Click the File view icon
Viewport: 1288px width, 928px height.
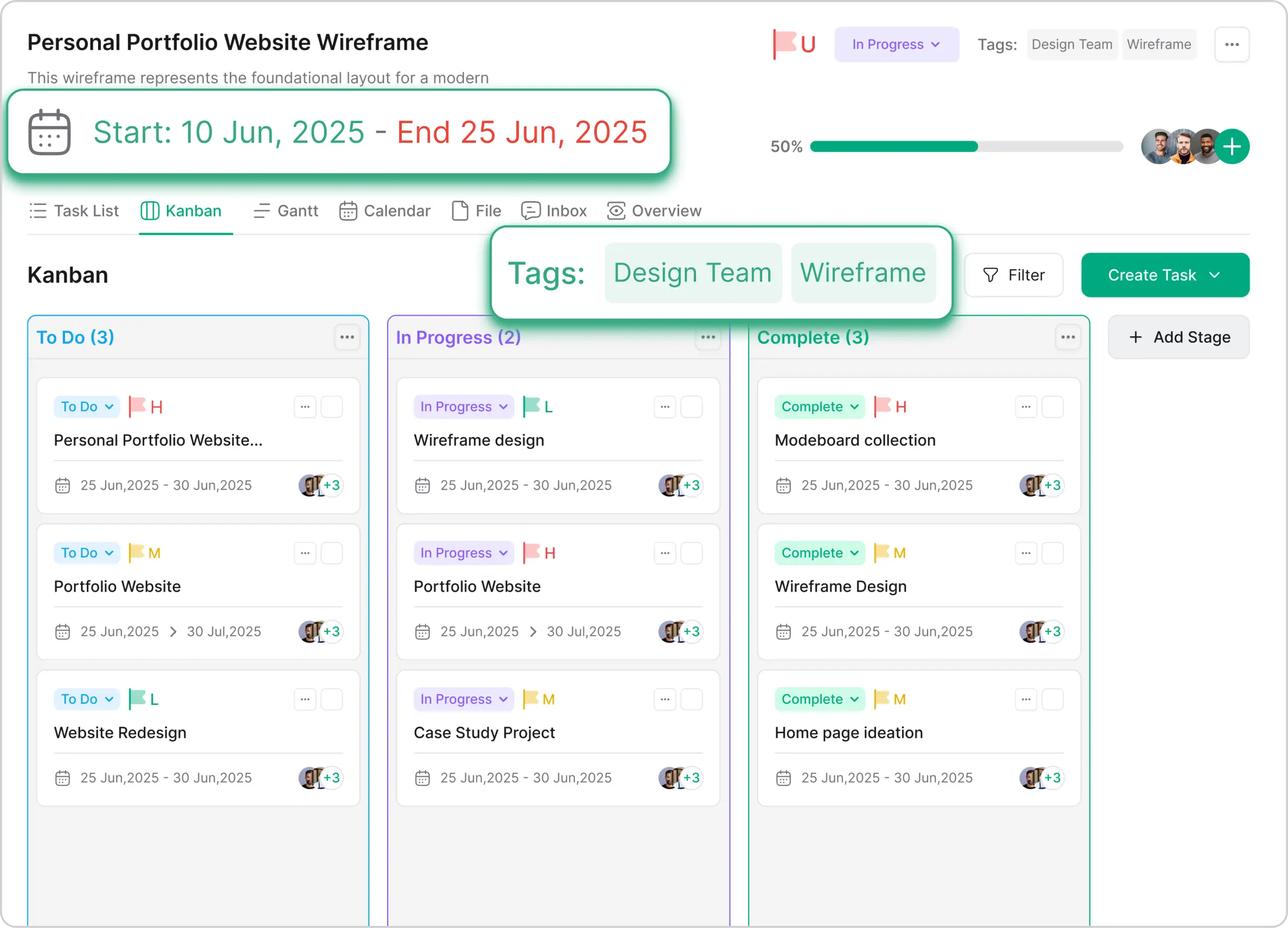460,211
